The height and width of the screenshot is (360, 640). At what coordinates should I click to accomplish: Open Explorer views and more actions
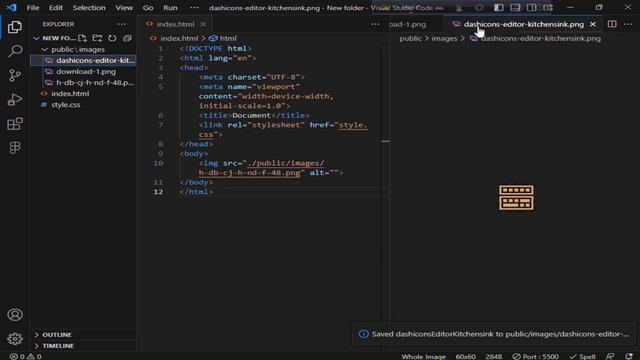pyautogui.click(x=122, y=24)
